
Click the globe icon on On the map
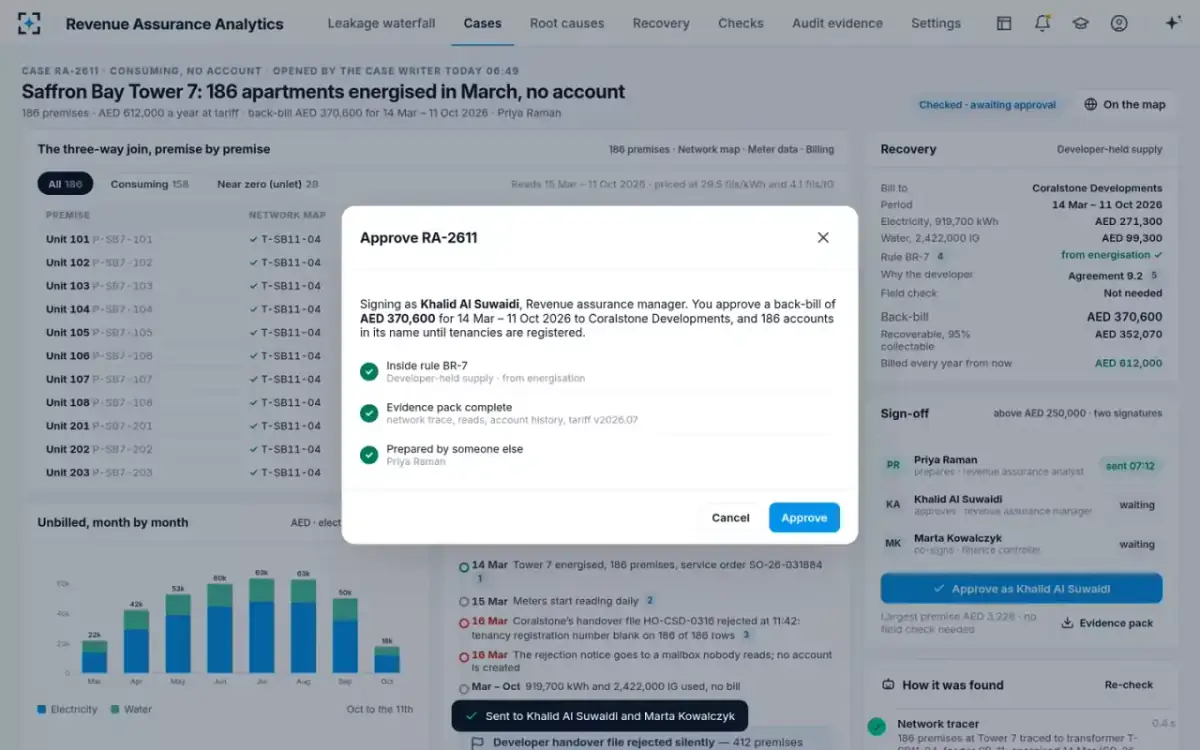tap(1091, 104)
